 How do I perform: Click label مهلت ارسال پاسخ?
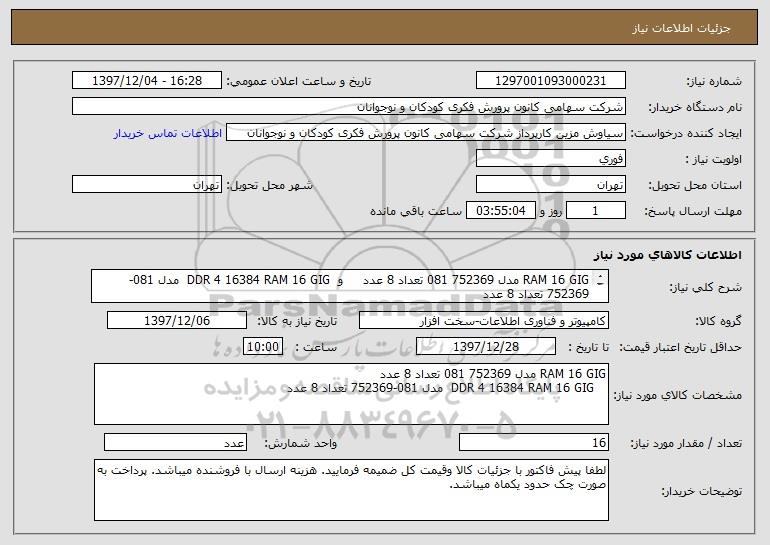click(x=693, y=212)
